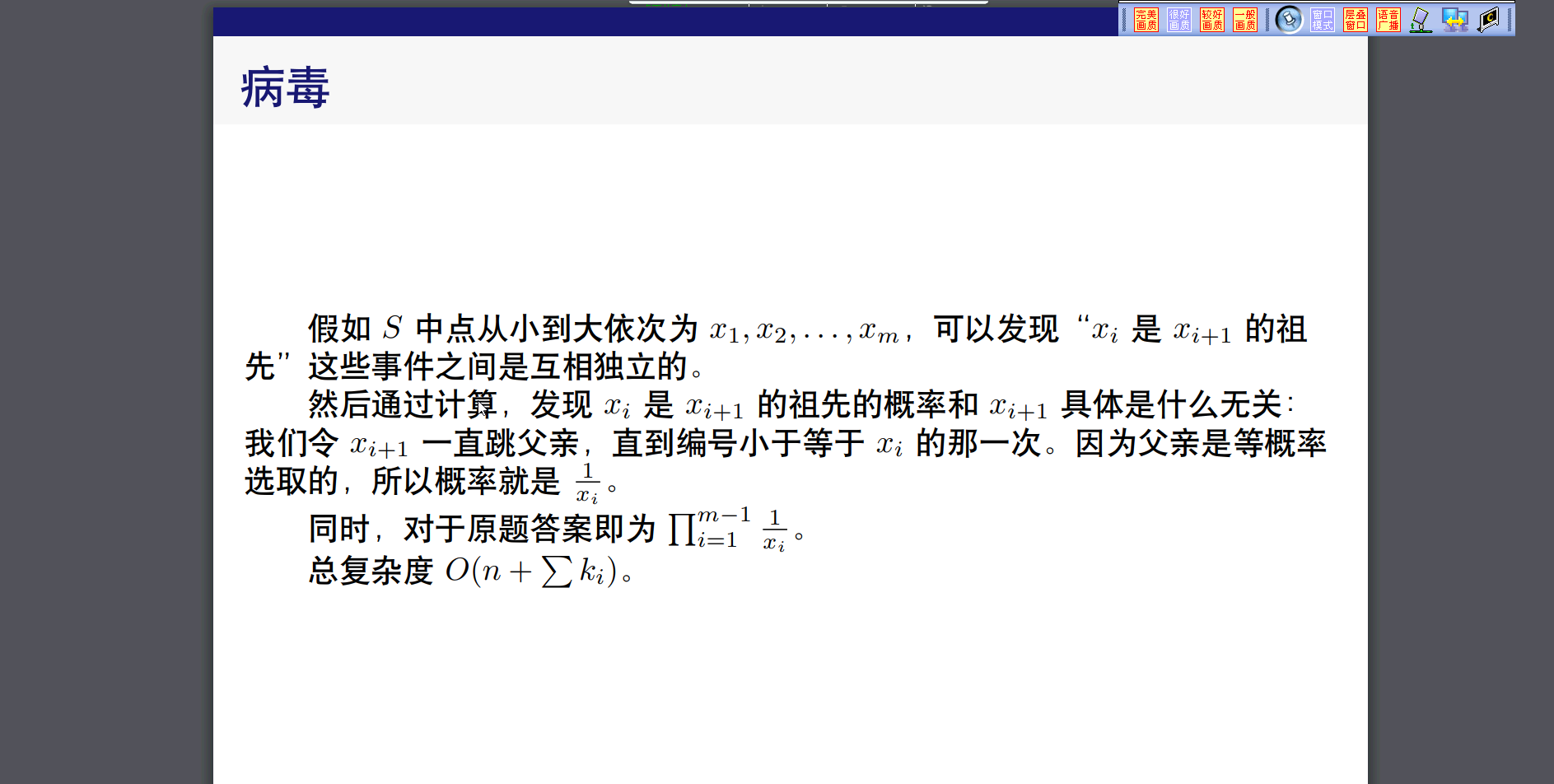Click the text 同时，对于原题答案即为
The width and height of the screenshot is (1554, 784).
(482, 529)
